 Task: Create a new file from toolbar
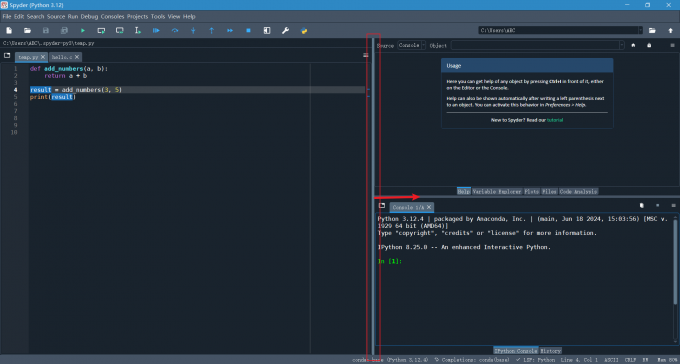tap(9, 30)
